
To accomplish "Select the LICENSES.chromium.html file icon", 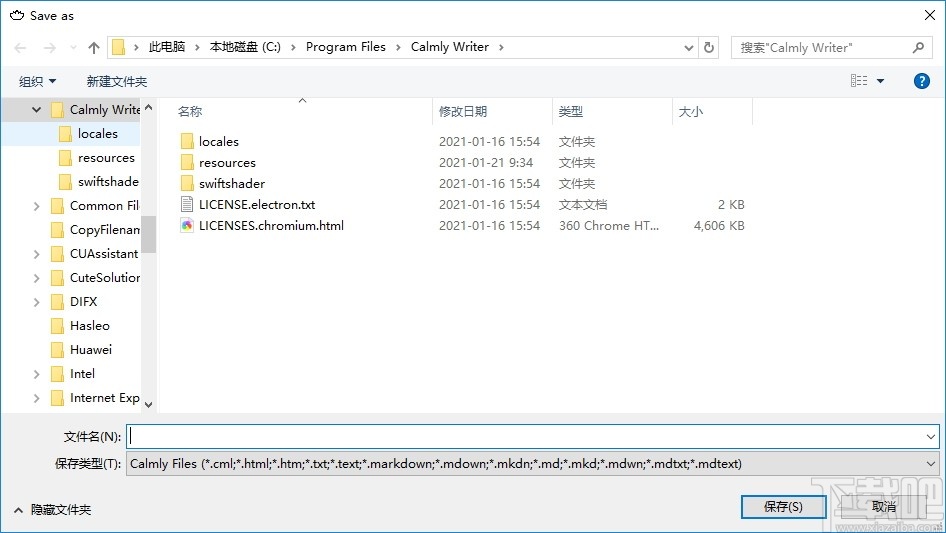I will click(187, 226).
